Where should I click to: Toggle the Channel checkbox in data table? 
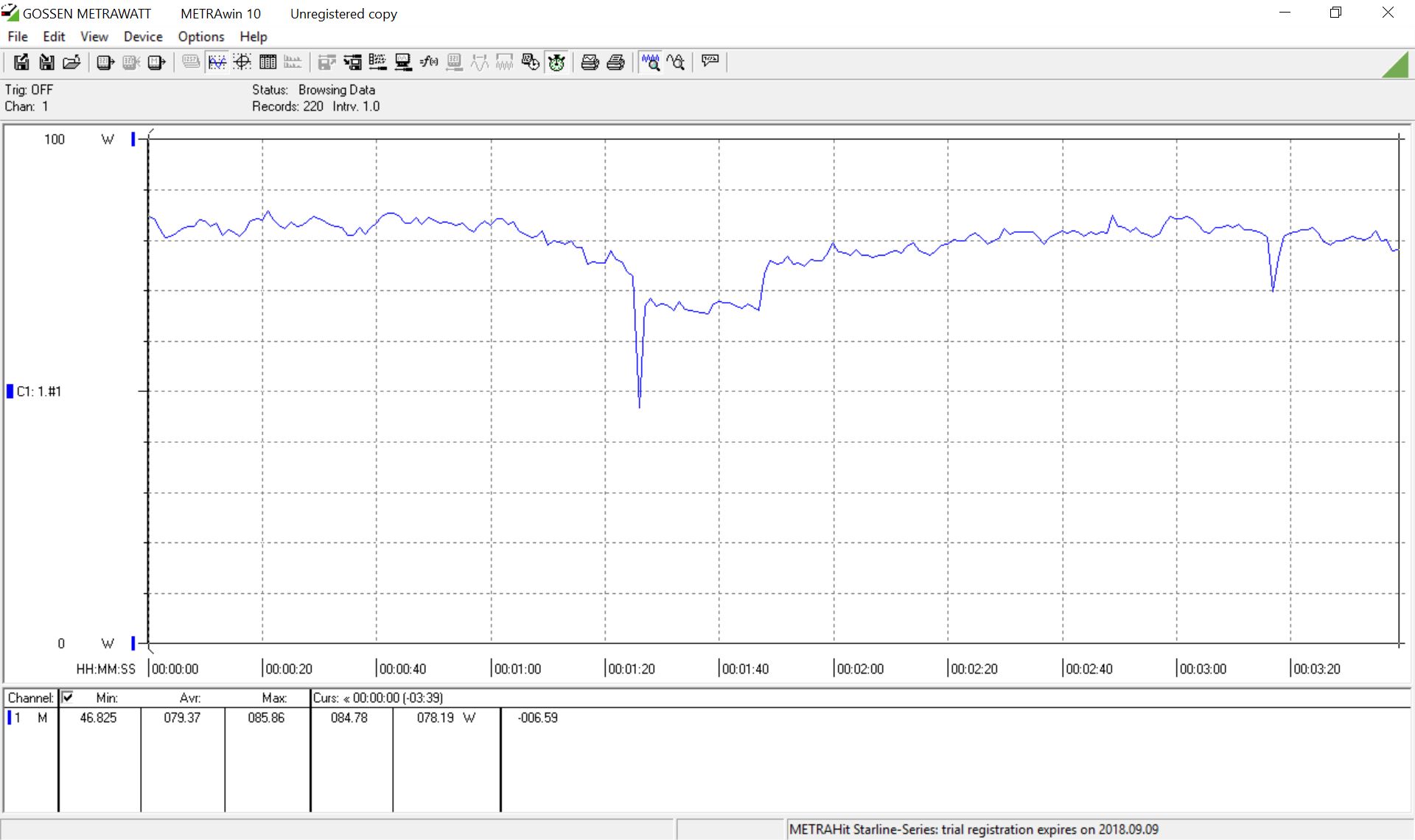pos(68,697)
